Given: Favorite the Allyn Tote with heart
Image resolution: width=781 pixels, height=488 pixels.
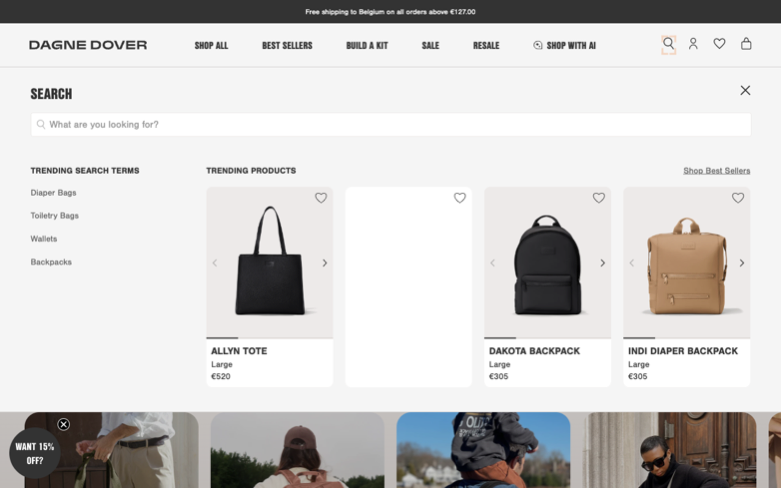Looking at the screenshot, I should click(x=321, y=198).
